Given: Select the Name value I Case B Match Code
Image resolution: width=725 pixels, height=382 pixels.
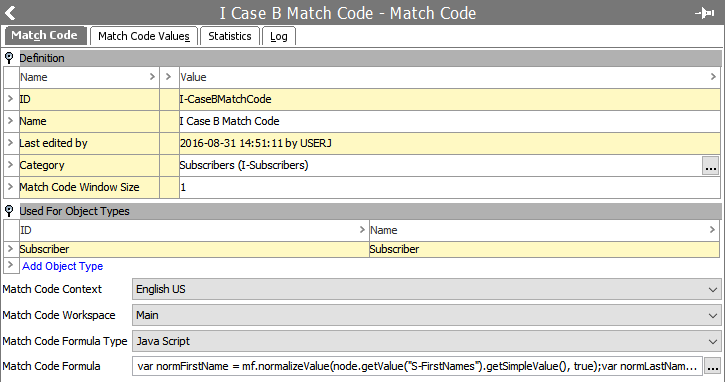Looking at the screenshot, I should pyautogui.click(x=229, y=121).
